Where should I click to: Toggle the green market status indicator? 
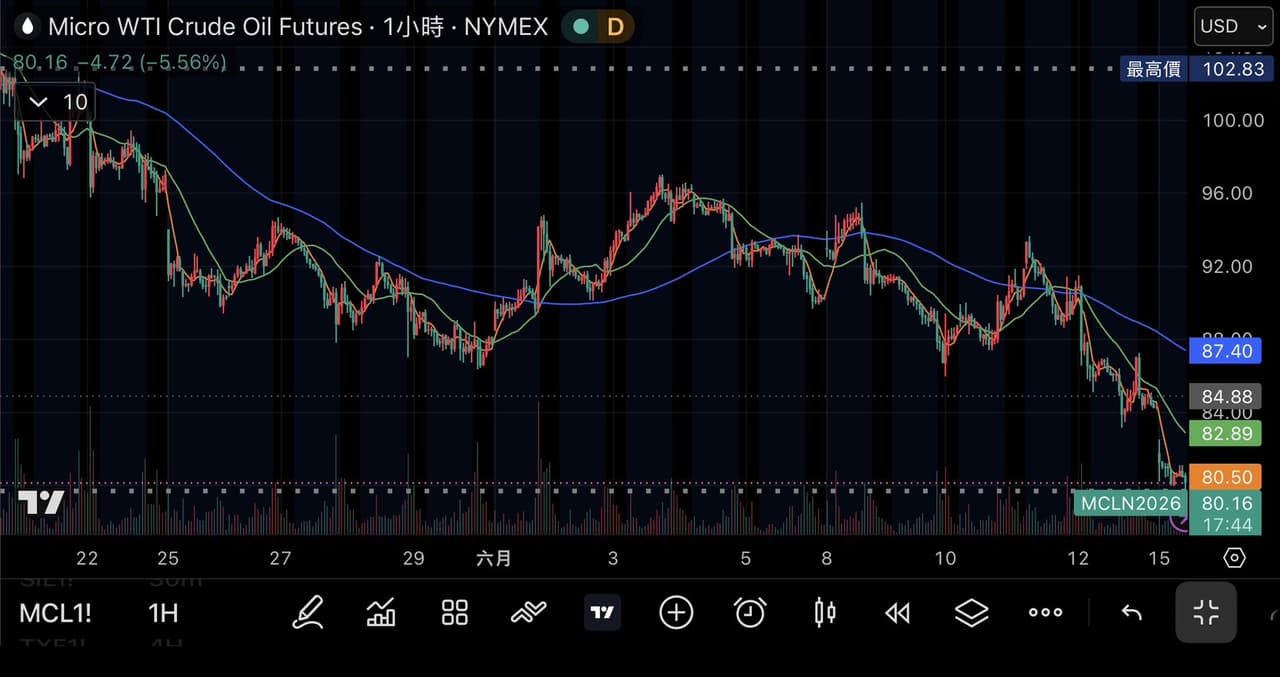pos(581,27)
